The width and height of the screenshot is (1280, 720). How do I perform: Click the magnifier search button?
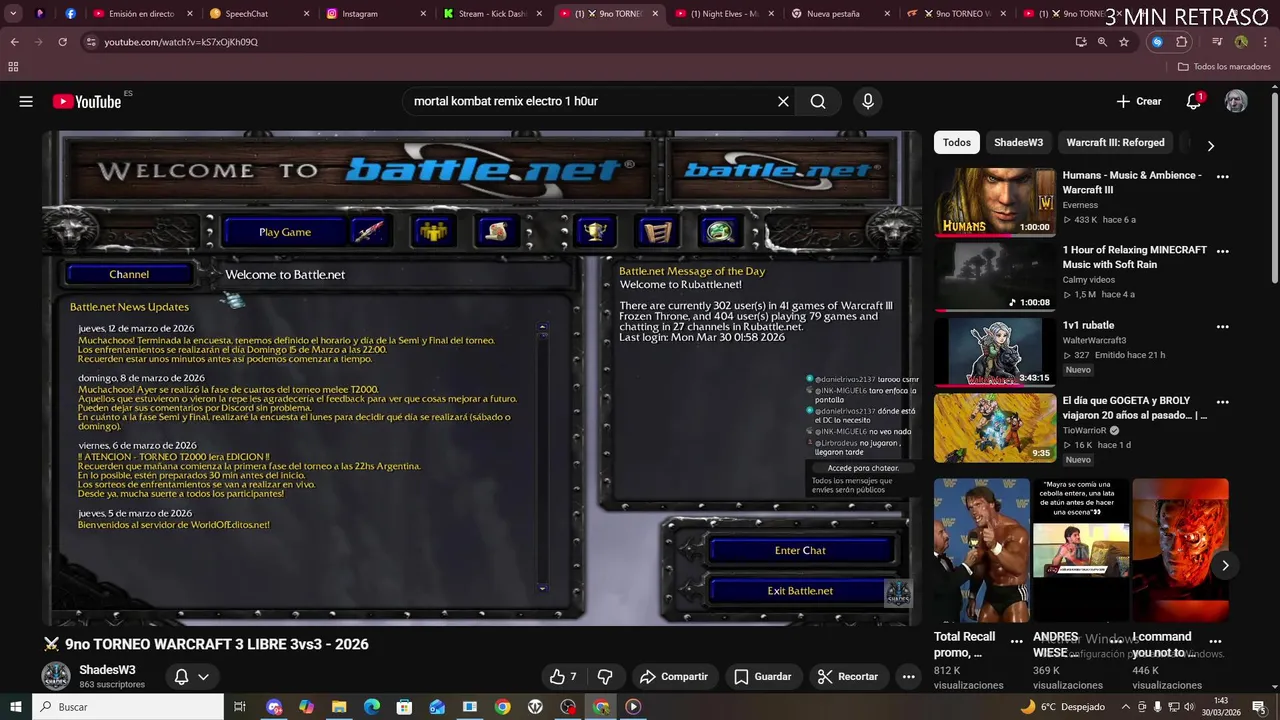(x=818, y=101)
